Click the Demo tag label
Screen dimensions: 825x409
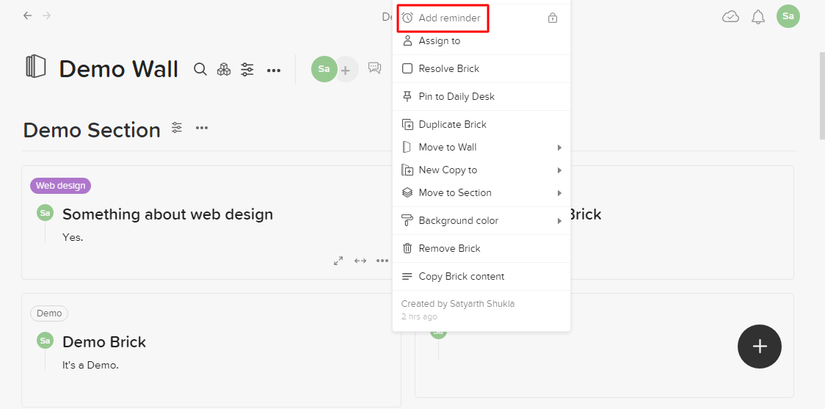(x=49, y=313)
